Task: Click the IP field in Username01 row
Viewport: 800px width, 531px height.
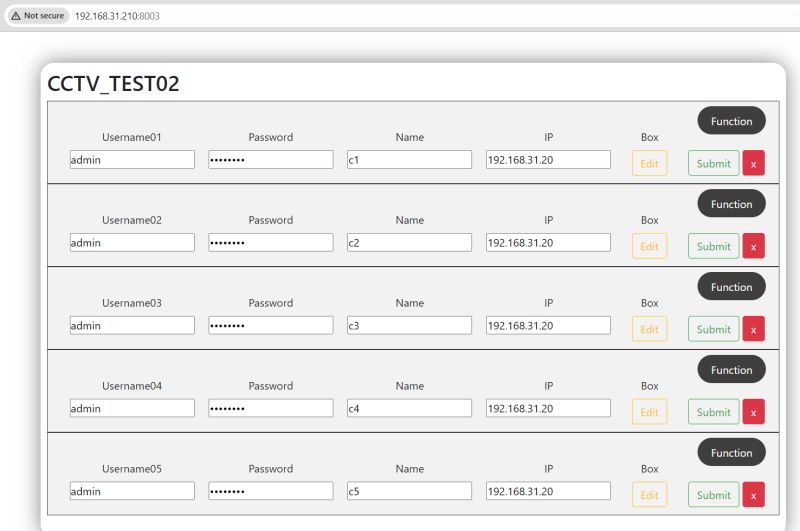Action: tap(548, 159)
